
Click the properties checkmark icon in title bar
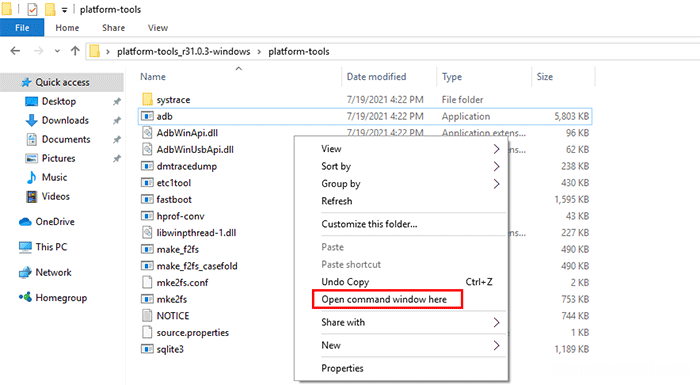pyautogui.click(x=32, y=9)
